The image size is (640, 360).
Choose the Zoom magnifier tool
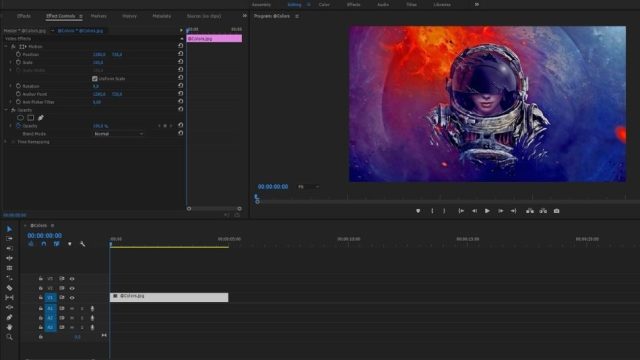tap(9, 337)
